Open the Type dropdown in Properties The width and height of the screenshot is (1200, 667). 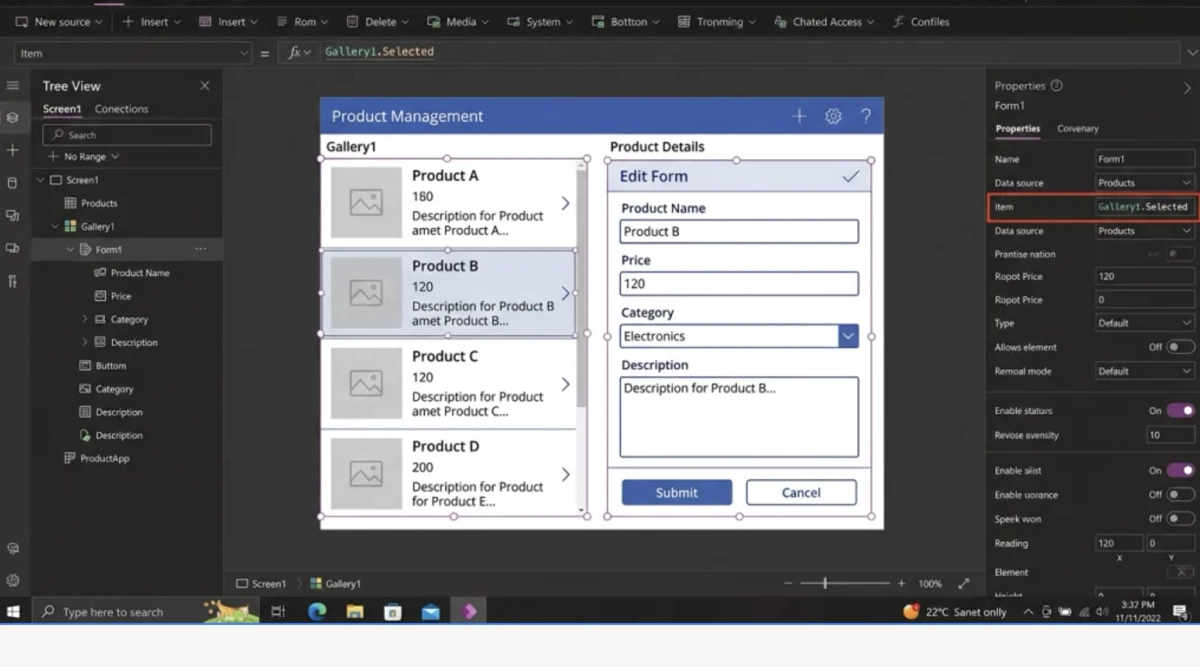tap(1144, 323)
